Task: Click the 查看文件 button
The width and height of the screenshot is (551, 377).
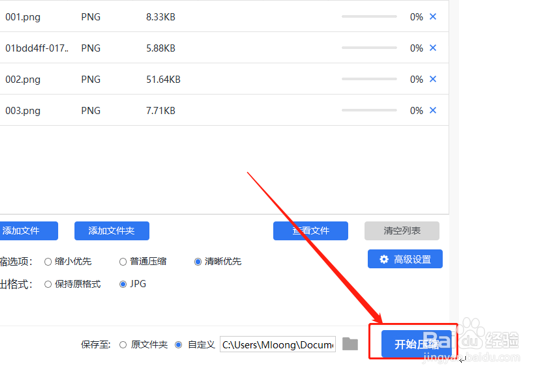Action: [x=311, y=231]
